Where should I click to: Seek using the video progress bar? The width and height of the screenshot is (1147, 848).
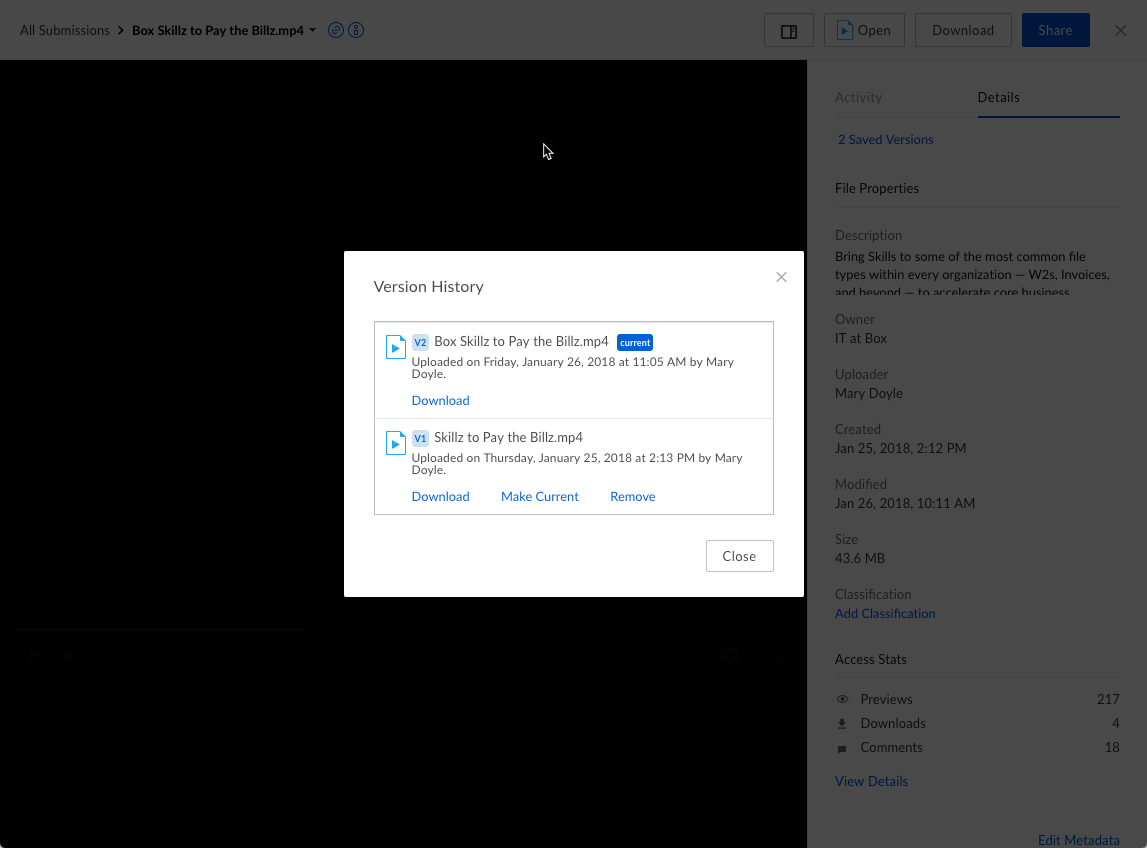[x=400, y=631]
